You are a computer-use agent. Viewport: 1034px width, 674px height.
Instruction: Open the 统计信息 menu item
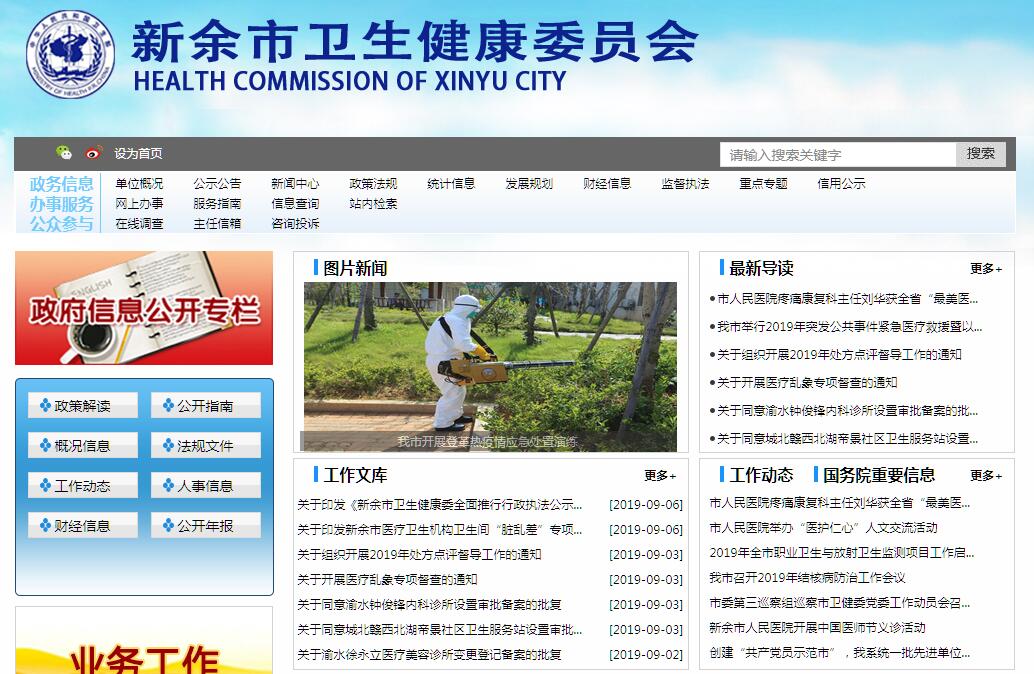coord(451,183)
